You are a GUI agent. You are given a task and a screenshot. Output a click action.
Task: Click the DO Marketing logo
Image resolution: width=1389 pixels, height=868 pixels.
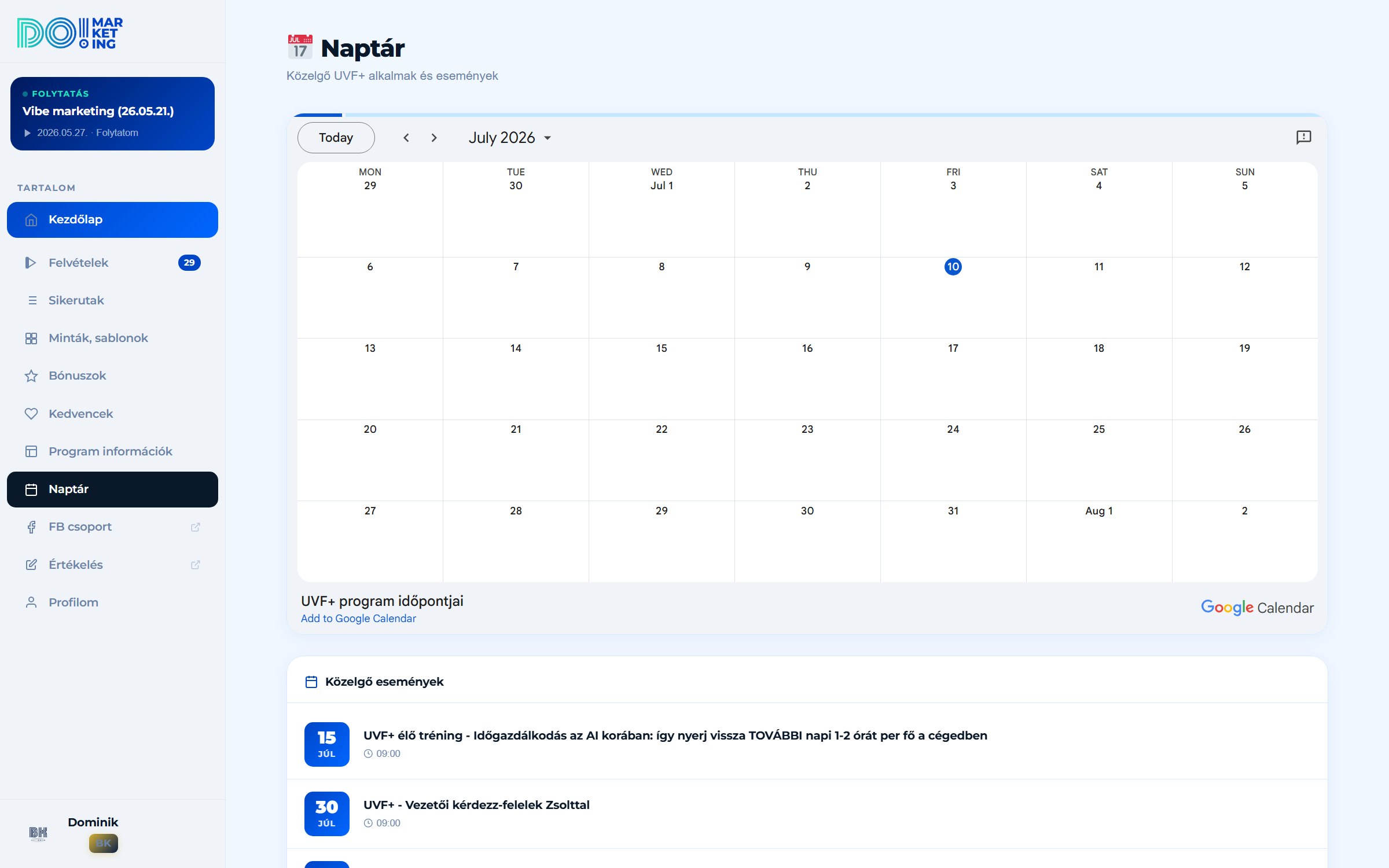[70, 33]
